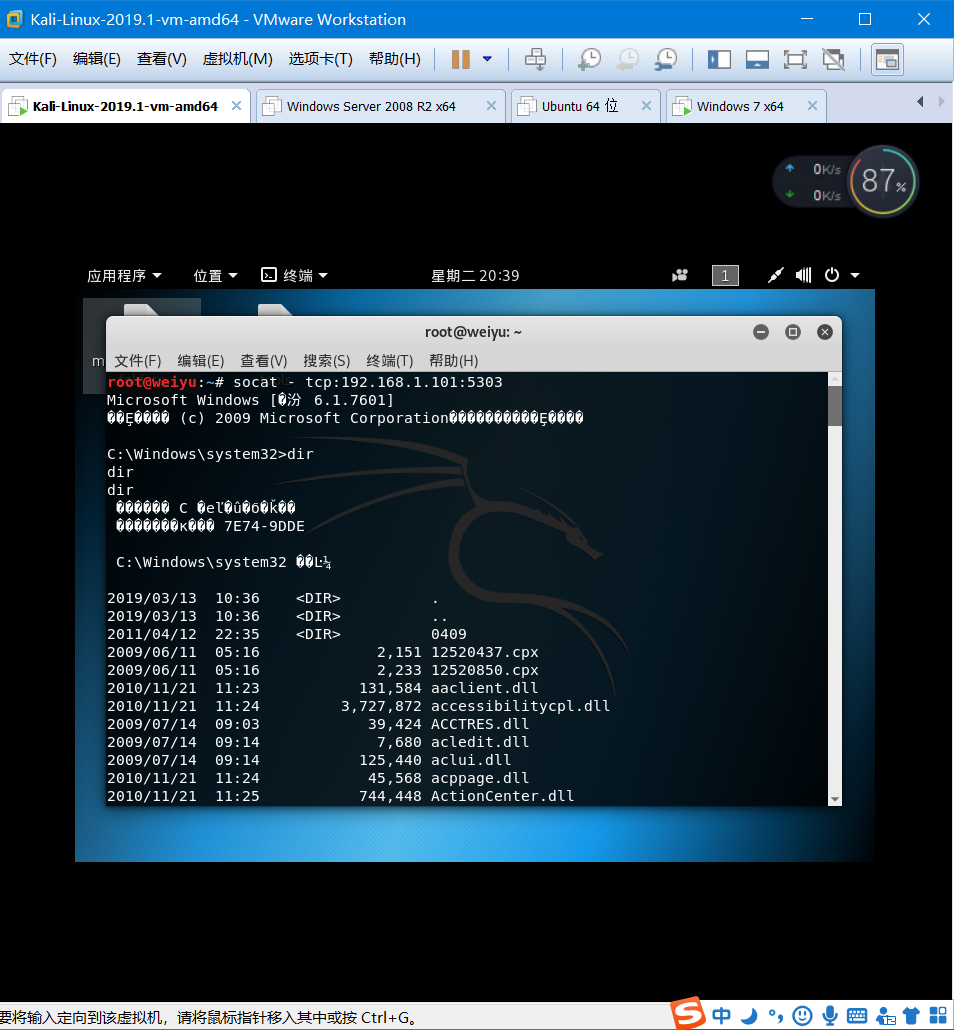Click the Kali network connection icon
This screenshot has width=954, height=1030.
pos(775,275)
